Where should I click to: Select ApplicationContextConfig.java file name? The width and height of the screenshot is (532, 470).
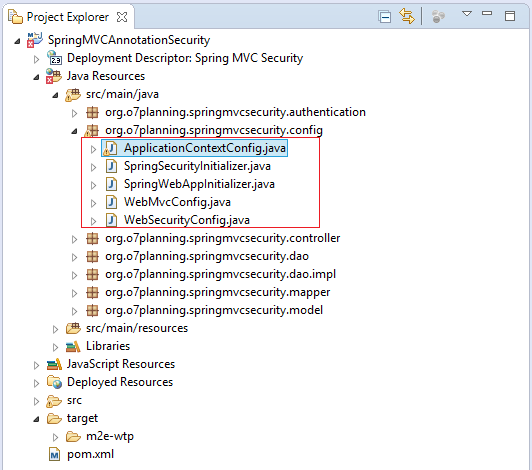point(205,148)
